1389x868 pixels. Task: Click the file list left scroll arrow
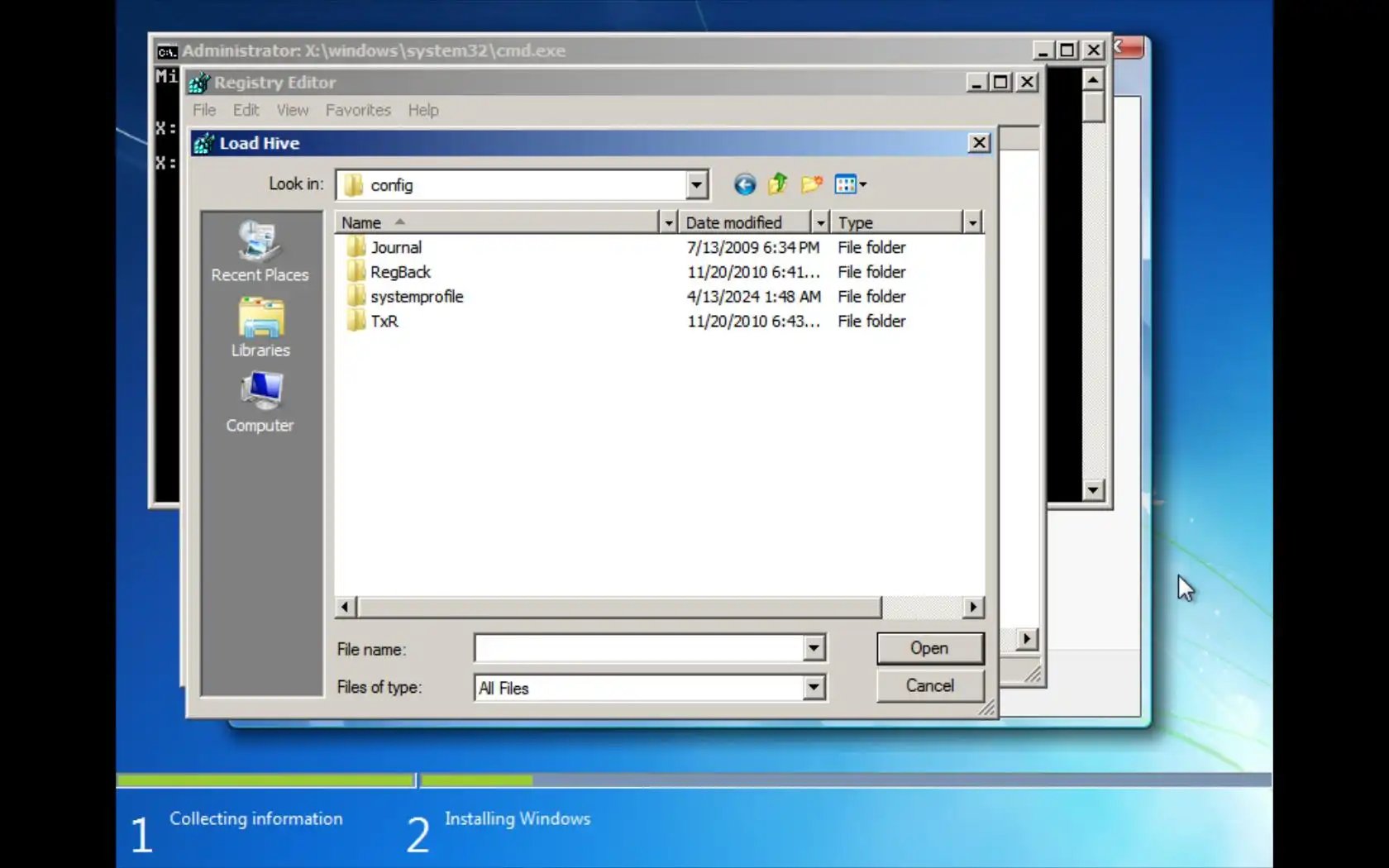coord(346,607)
